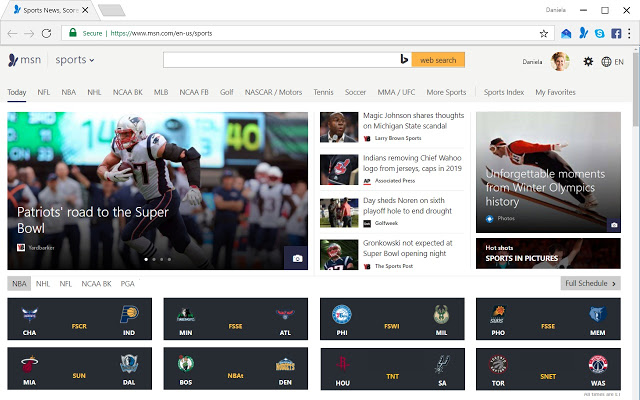Open the MSN butterfly extension icon
This screenshot has width=640, height=400.
tap(584, 33)
